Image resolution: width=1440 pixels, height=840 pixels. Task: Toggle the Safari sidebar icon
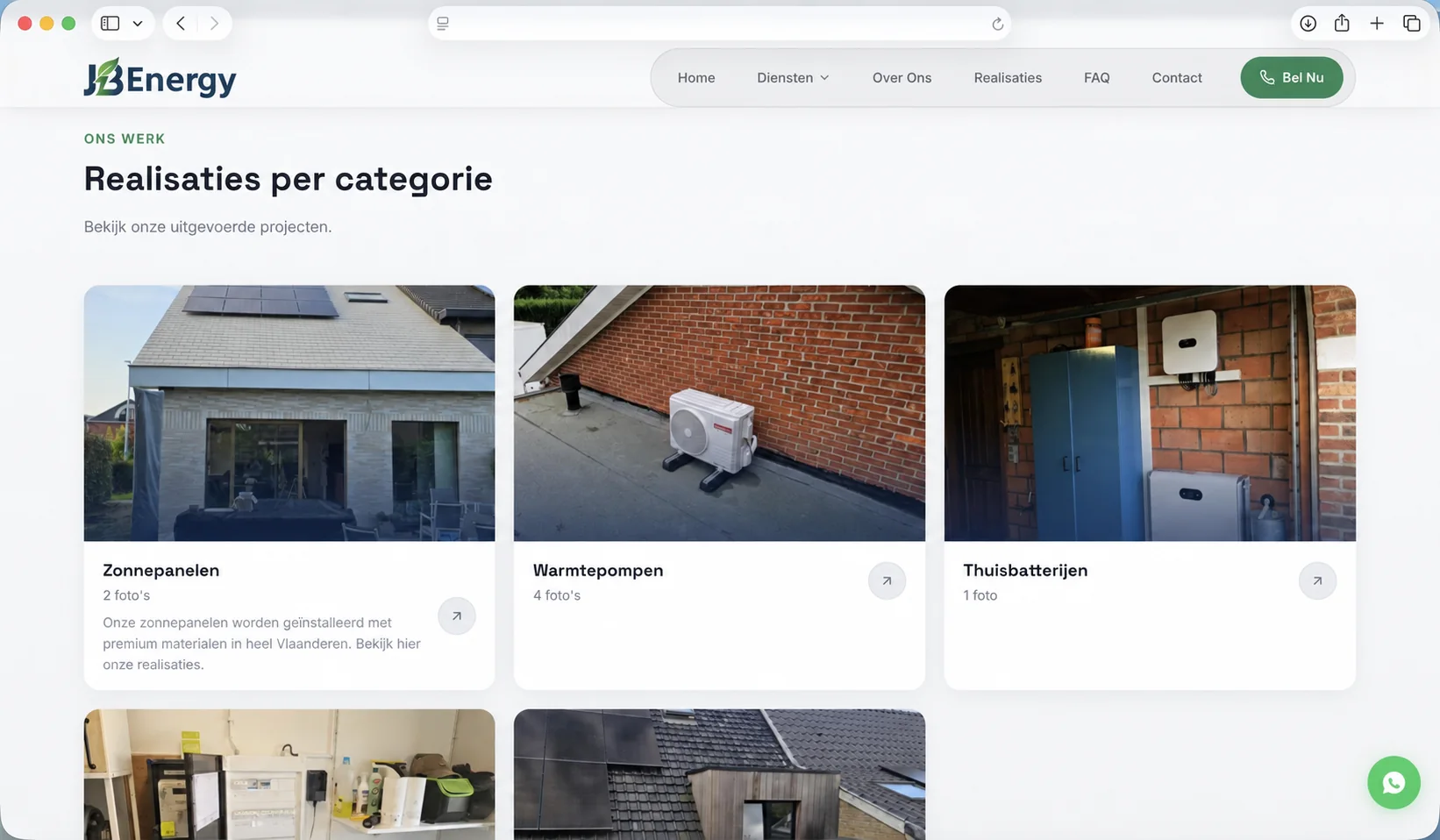110,24
